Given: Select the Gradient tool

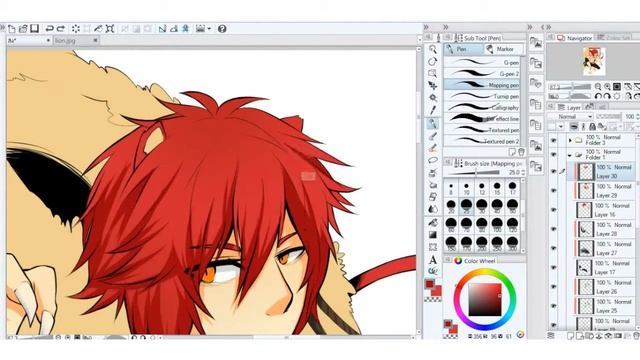Looking at the screenshot, I should pyautogui.click(x=433, y=235).
